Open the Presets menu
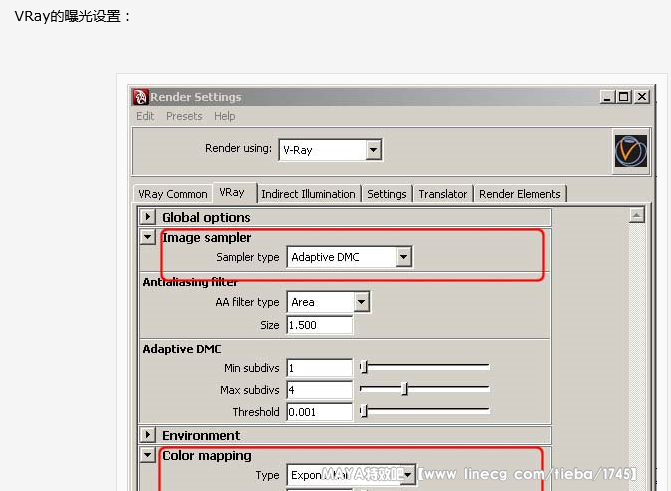 click(184, 116)
